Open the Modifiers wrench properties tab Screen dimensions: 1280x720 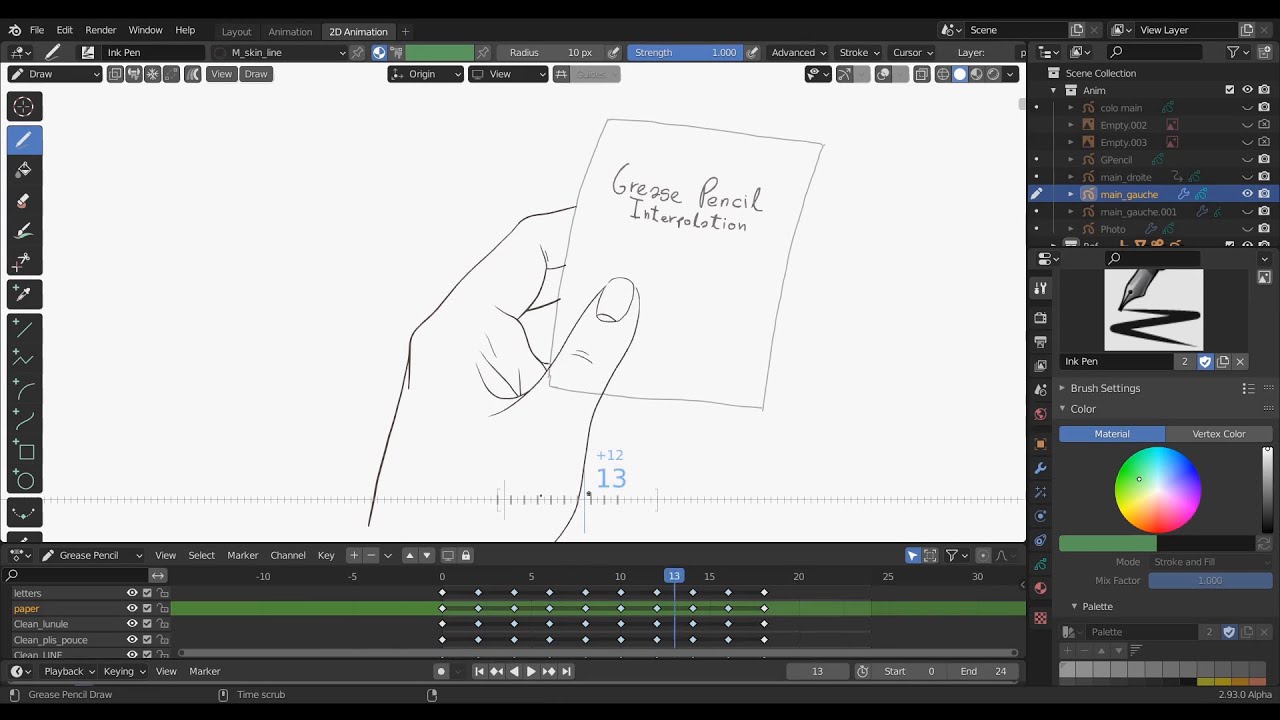[1041, 468]
